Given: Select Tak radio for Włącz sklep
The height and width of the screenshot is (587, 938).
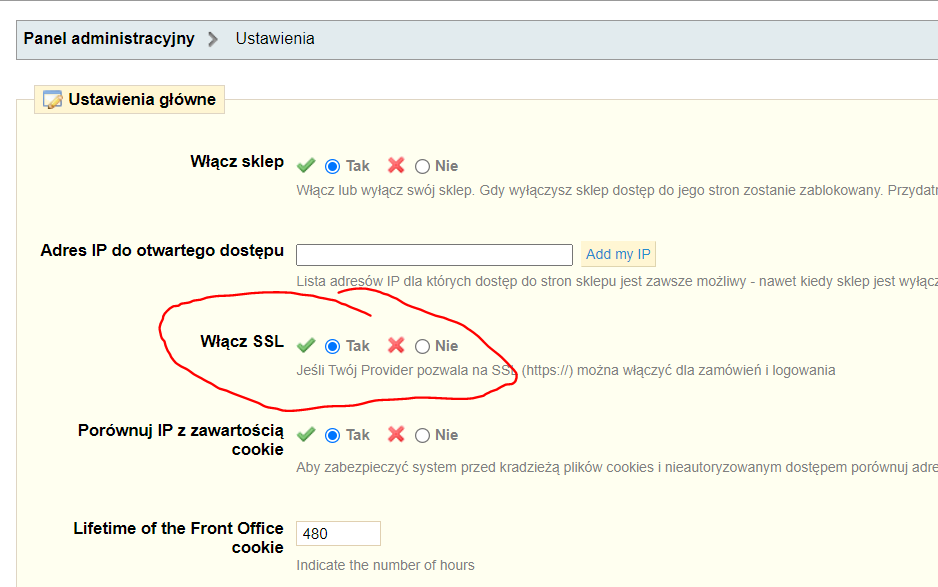Looking at the screenshot, I should (x=333, y=166).
